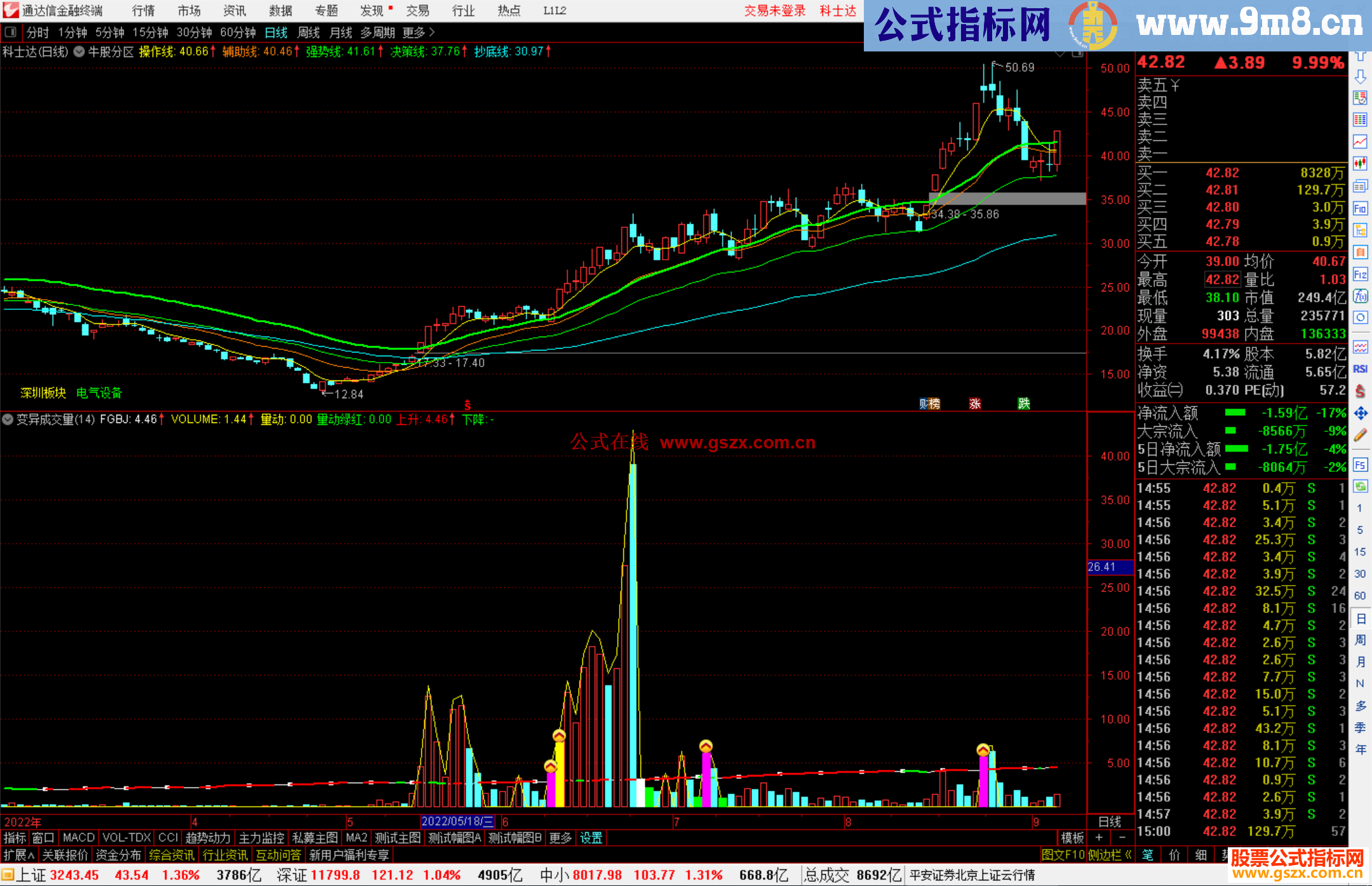
Task: Expand the 更多 periods dropdown in timeframe bar
Action: [x=419, y=32]
